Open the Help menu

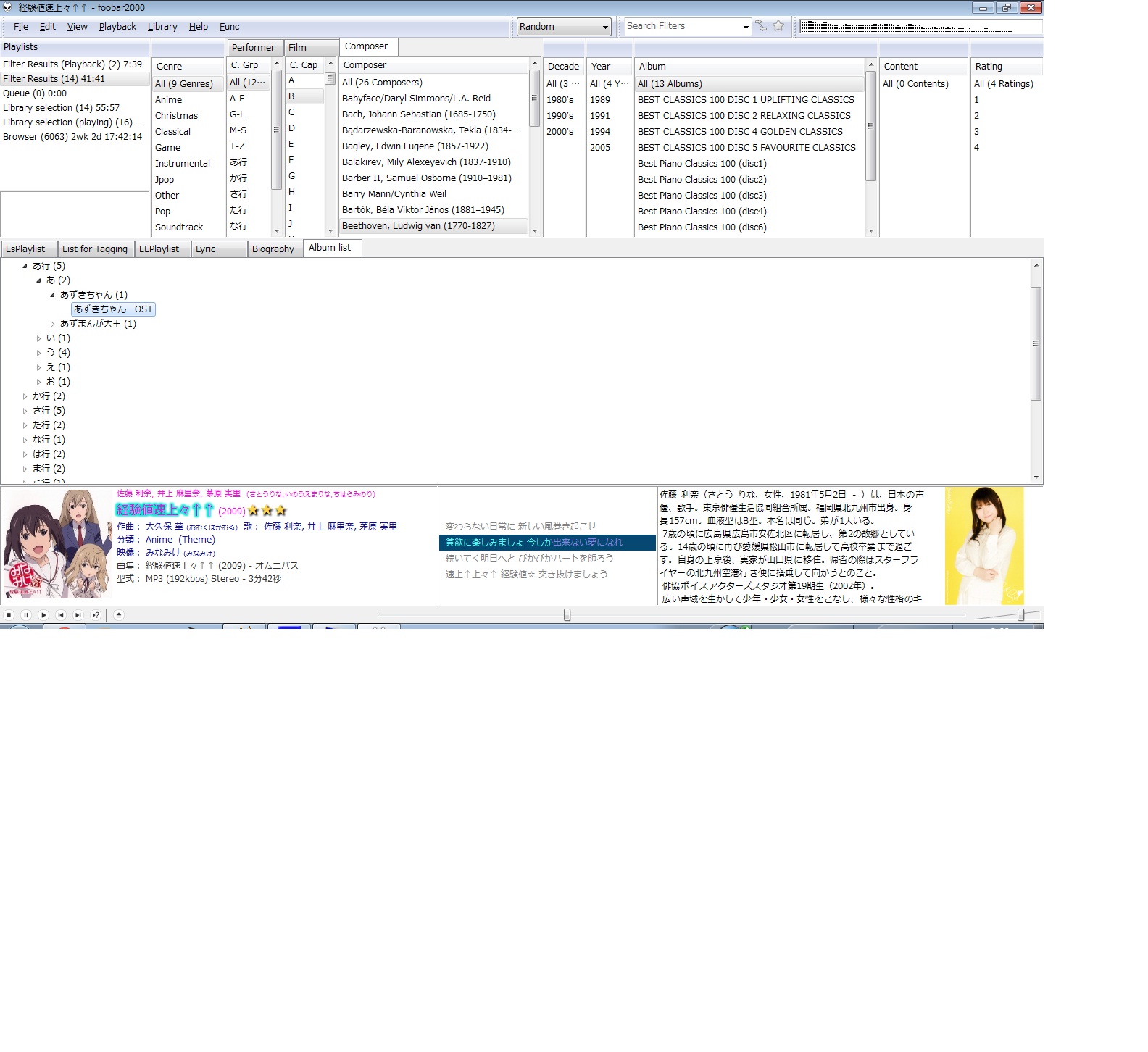(199, 27)
